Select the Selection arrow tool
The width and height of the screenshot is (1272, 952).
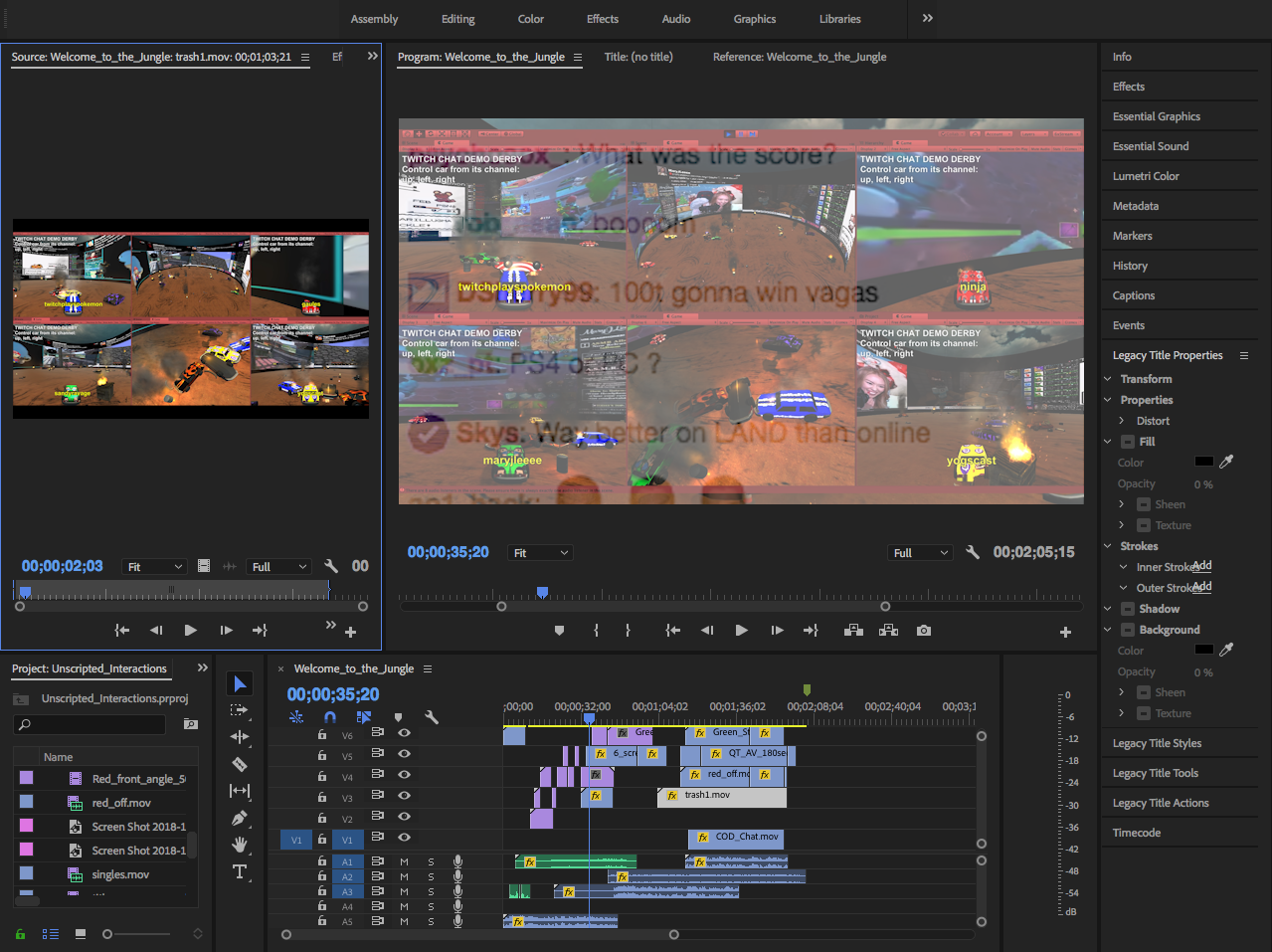240,683
